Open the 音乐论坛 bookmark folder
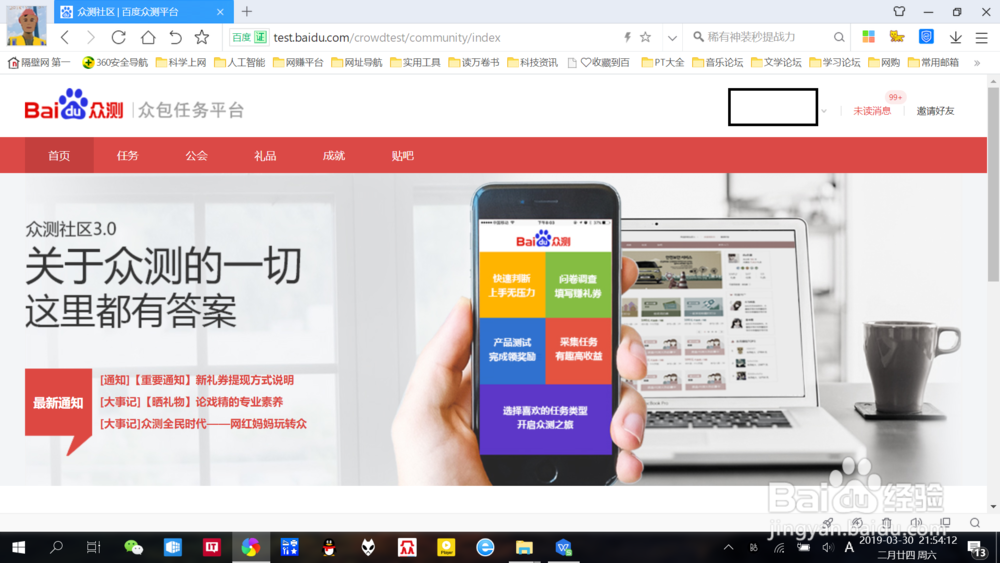 coord(718,62)
